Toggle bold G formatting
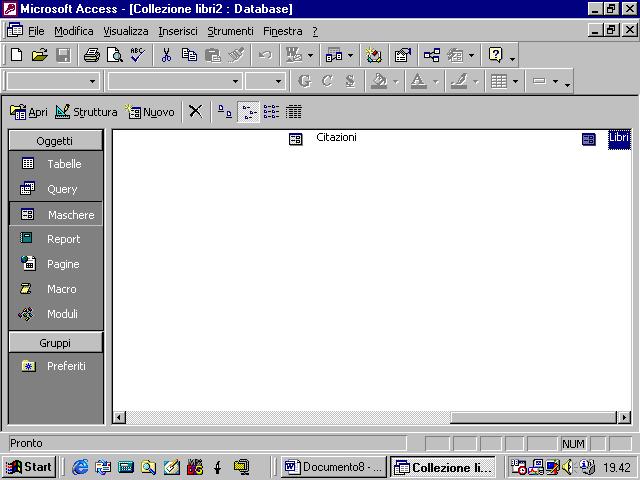The image size is (640, 480). [304, 81]
